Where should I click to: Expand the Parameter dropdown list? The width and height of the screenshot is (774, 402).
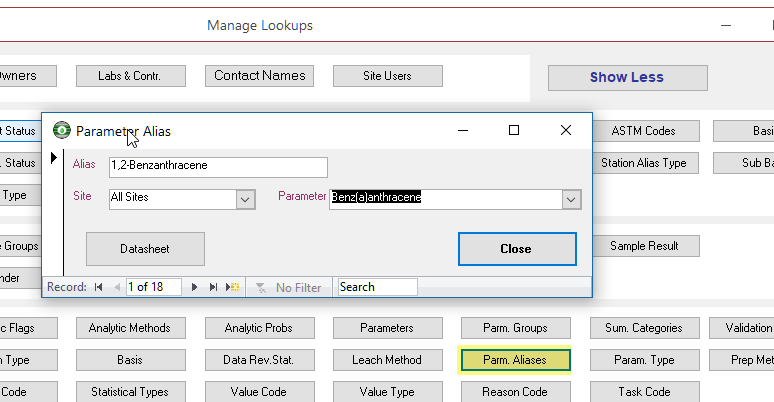tap(571, 200)
